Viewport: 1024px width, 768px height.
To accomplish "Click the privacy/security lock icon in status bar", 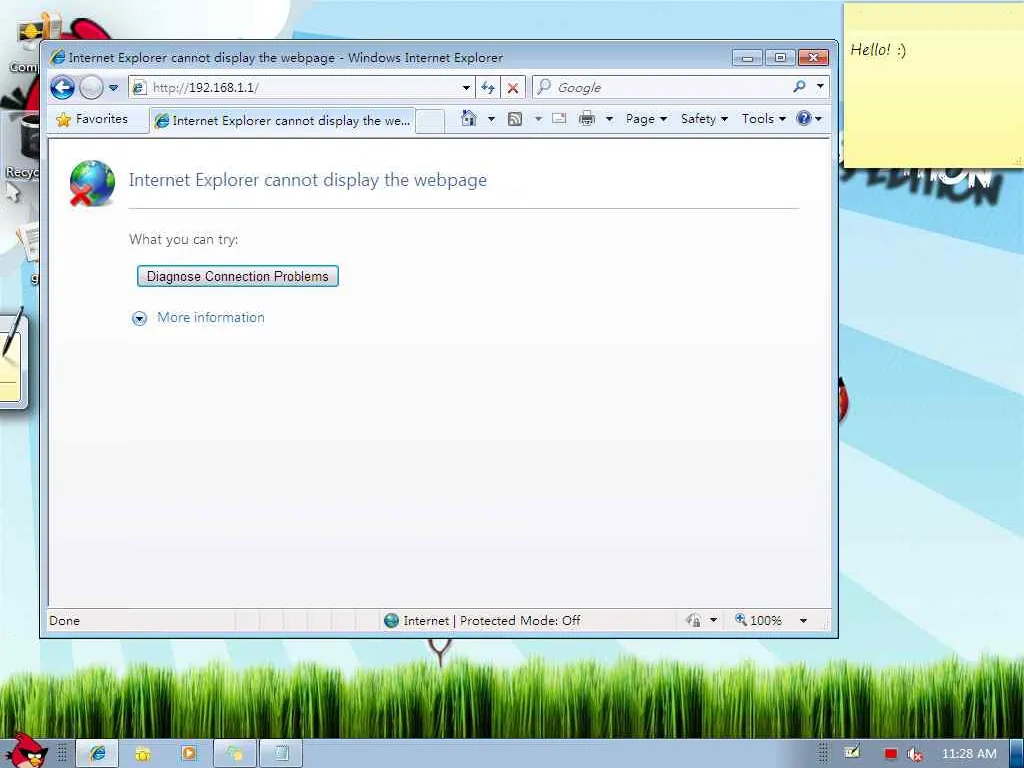I will point(694,620).
